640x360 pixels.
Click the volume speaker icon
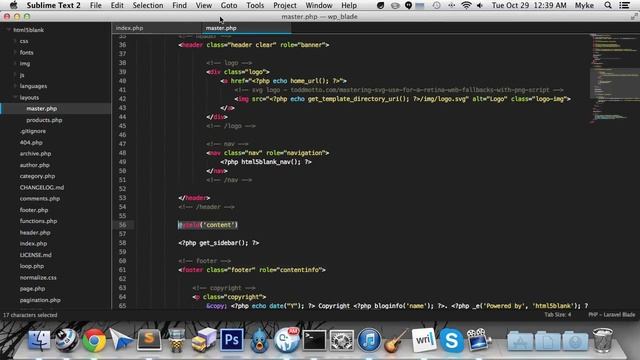[480, 5]
